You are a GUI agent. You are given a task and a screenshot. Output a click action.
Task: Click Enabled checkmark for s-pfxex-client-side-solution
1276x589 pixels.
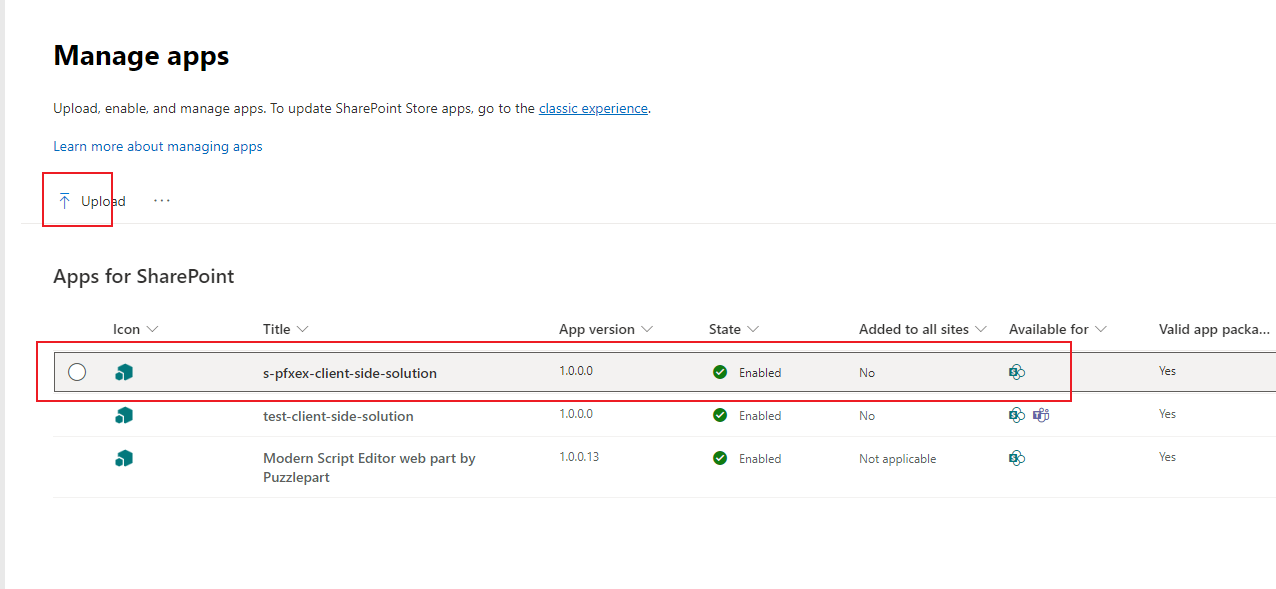720,372
